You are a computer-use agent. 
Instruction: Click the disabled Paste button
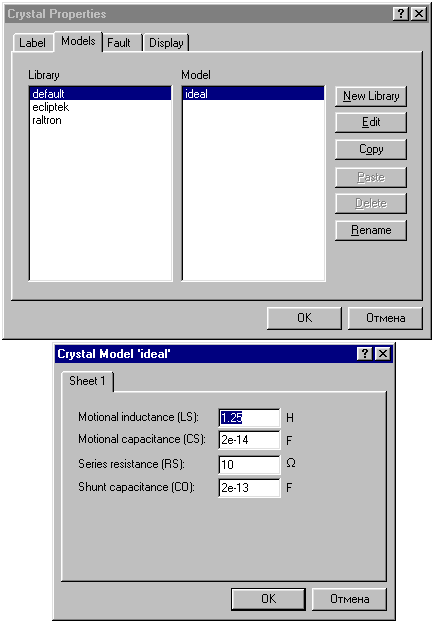(x=371, y=177)
